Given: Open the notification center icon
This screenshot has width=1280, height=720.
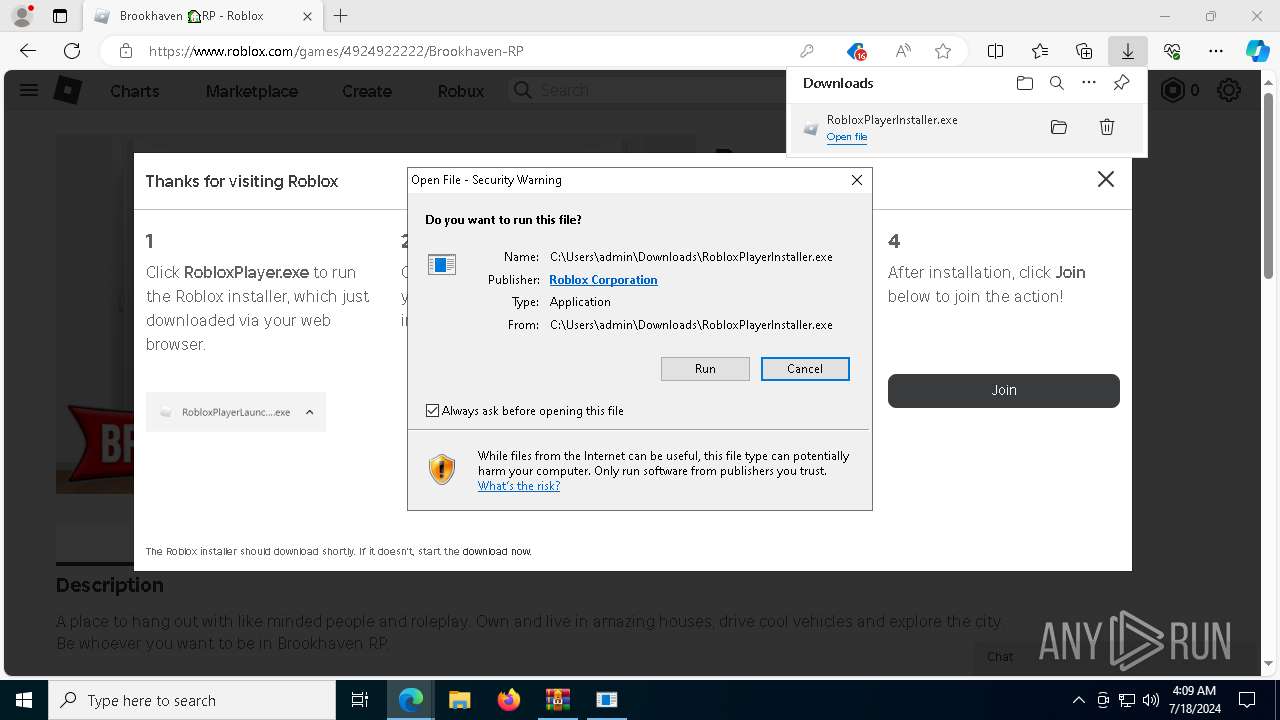Looking at the screenshot, I should (x=1247, y=700).
